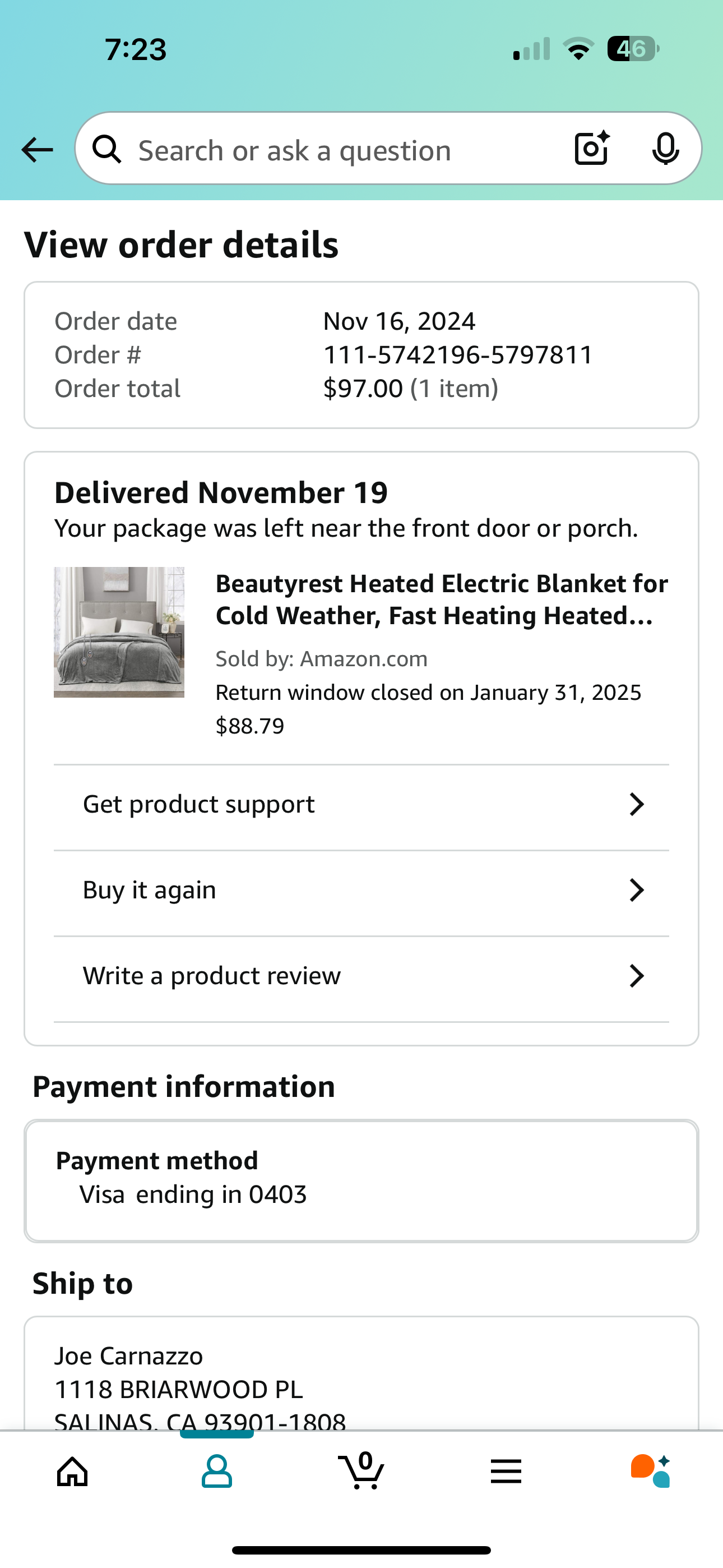Tap the microphone voice search icon

665,149
